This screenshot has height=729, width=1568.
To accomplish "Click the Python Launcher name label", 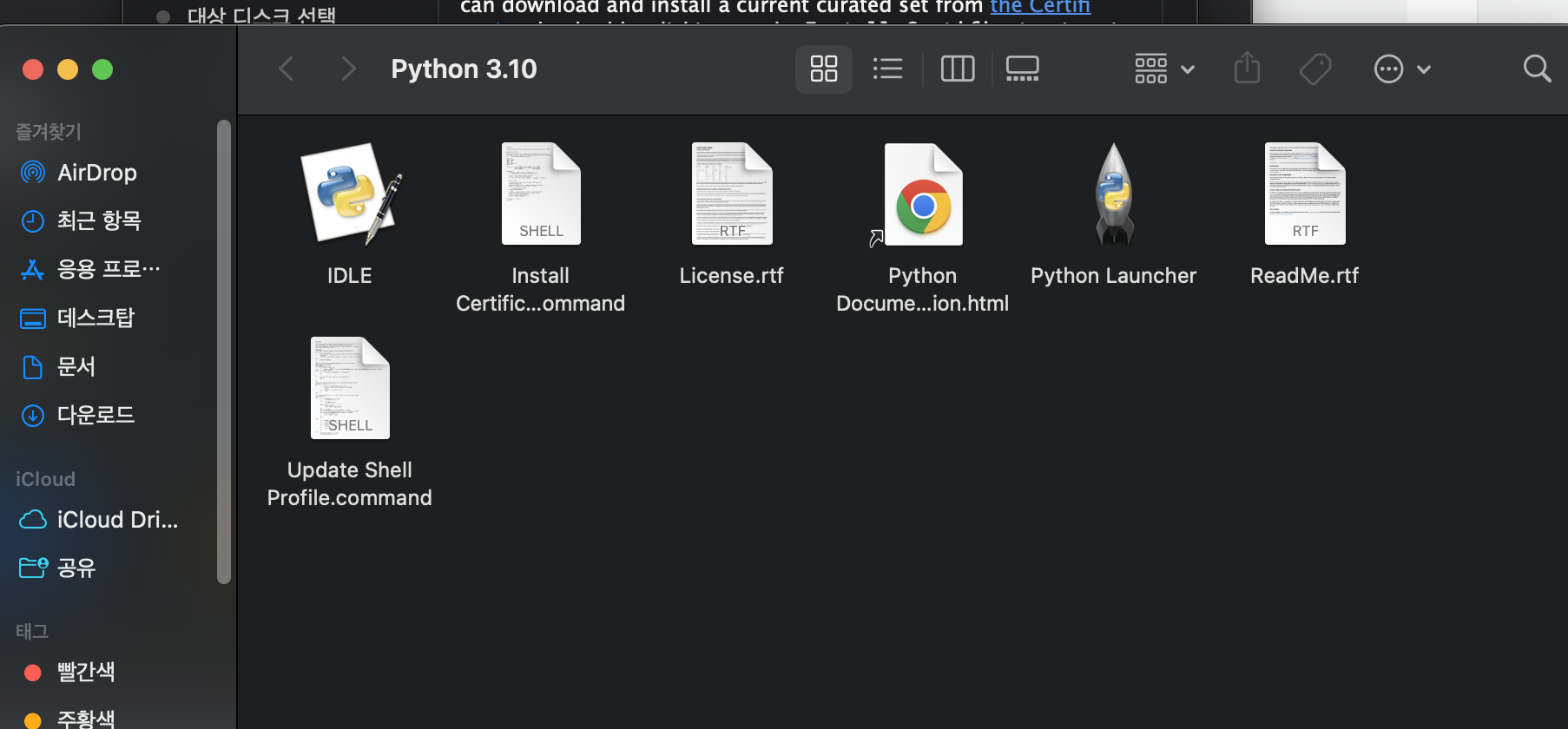I will point(1114,276).
